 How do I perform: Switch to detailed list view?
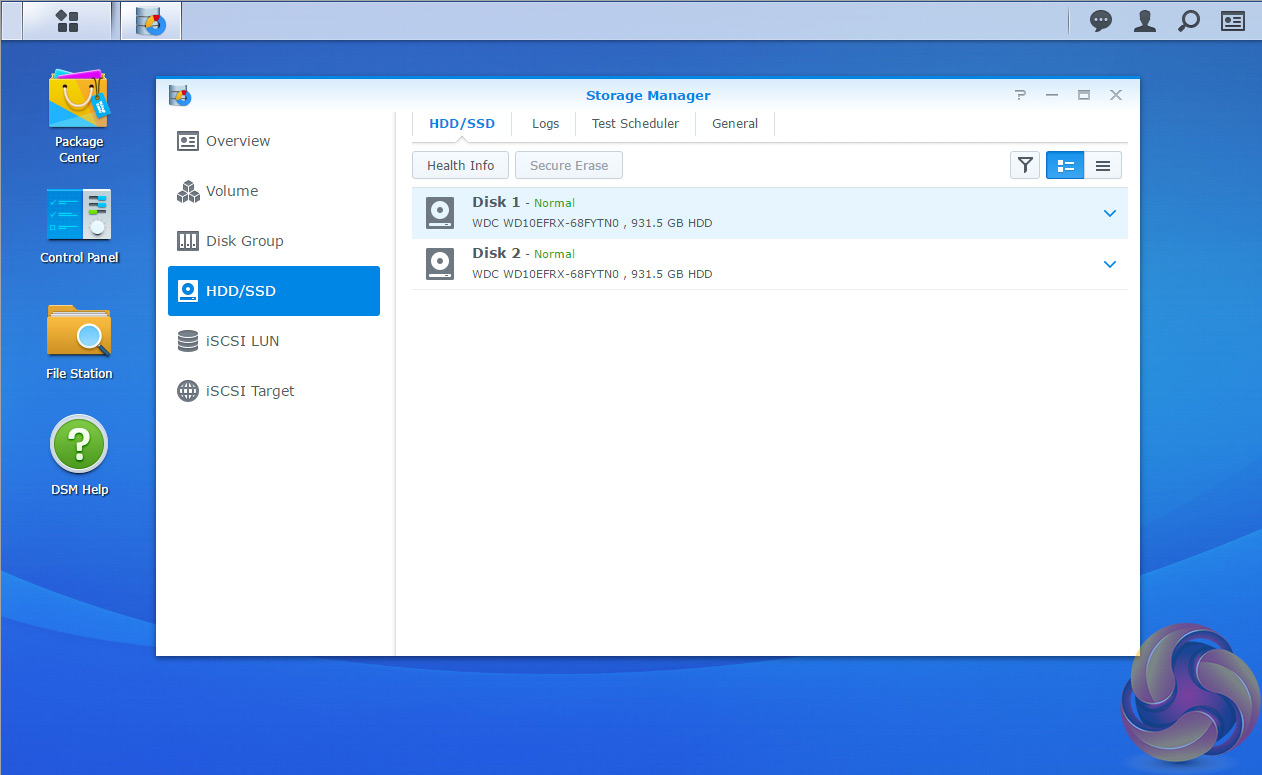(1065, 165)
